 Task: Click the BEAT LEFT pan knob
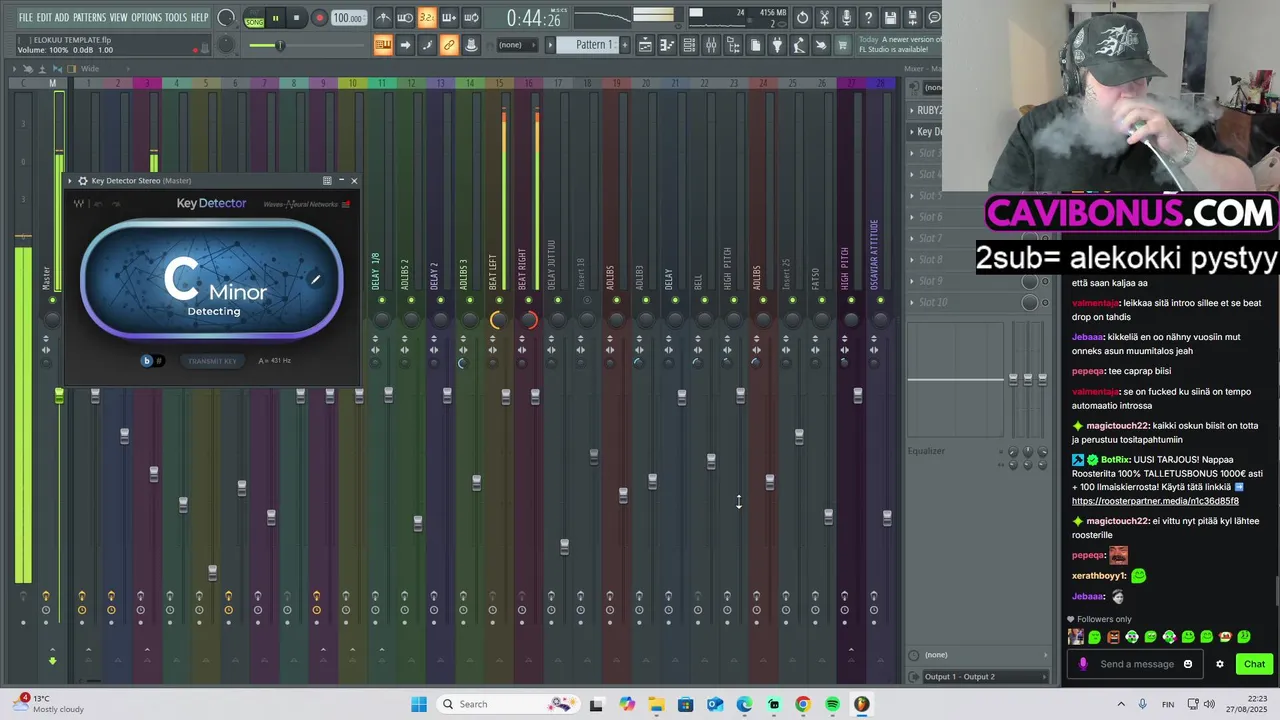click(x=497, y=320)
